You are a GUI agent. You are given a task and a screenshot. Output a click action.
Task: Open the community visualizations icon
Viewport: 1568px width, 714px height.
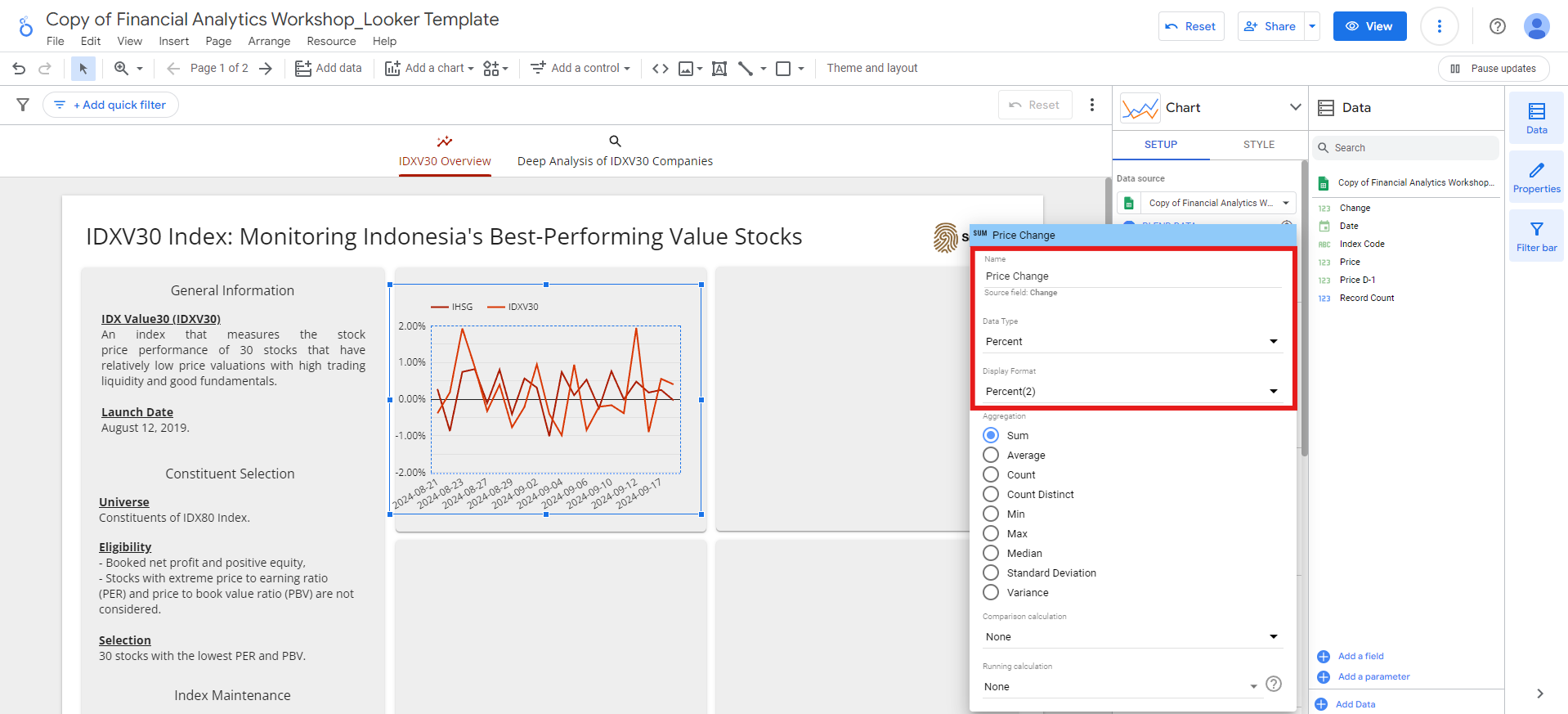495,69
